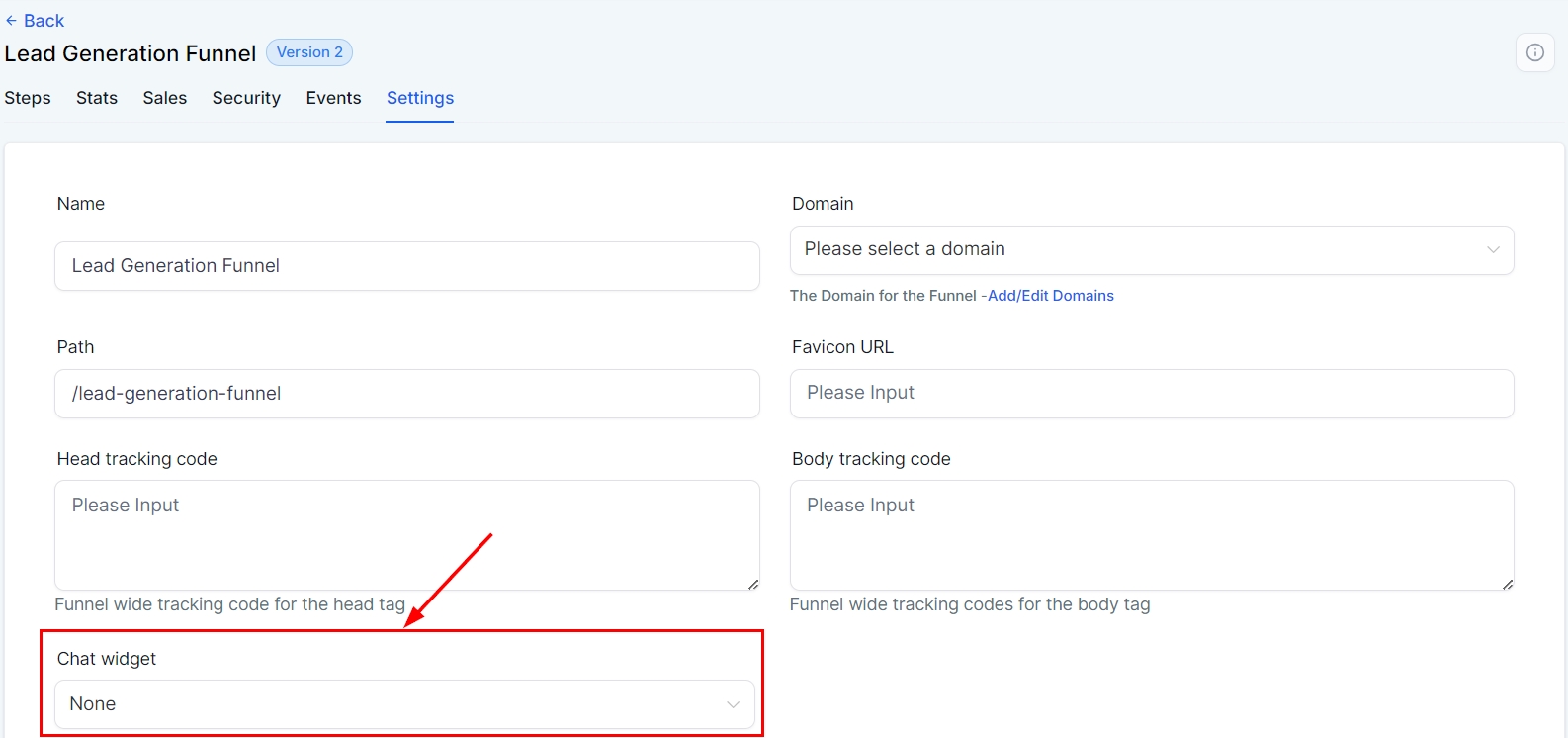Click the Settings tab

[420, 98]
